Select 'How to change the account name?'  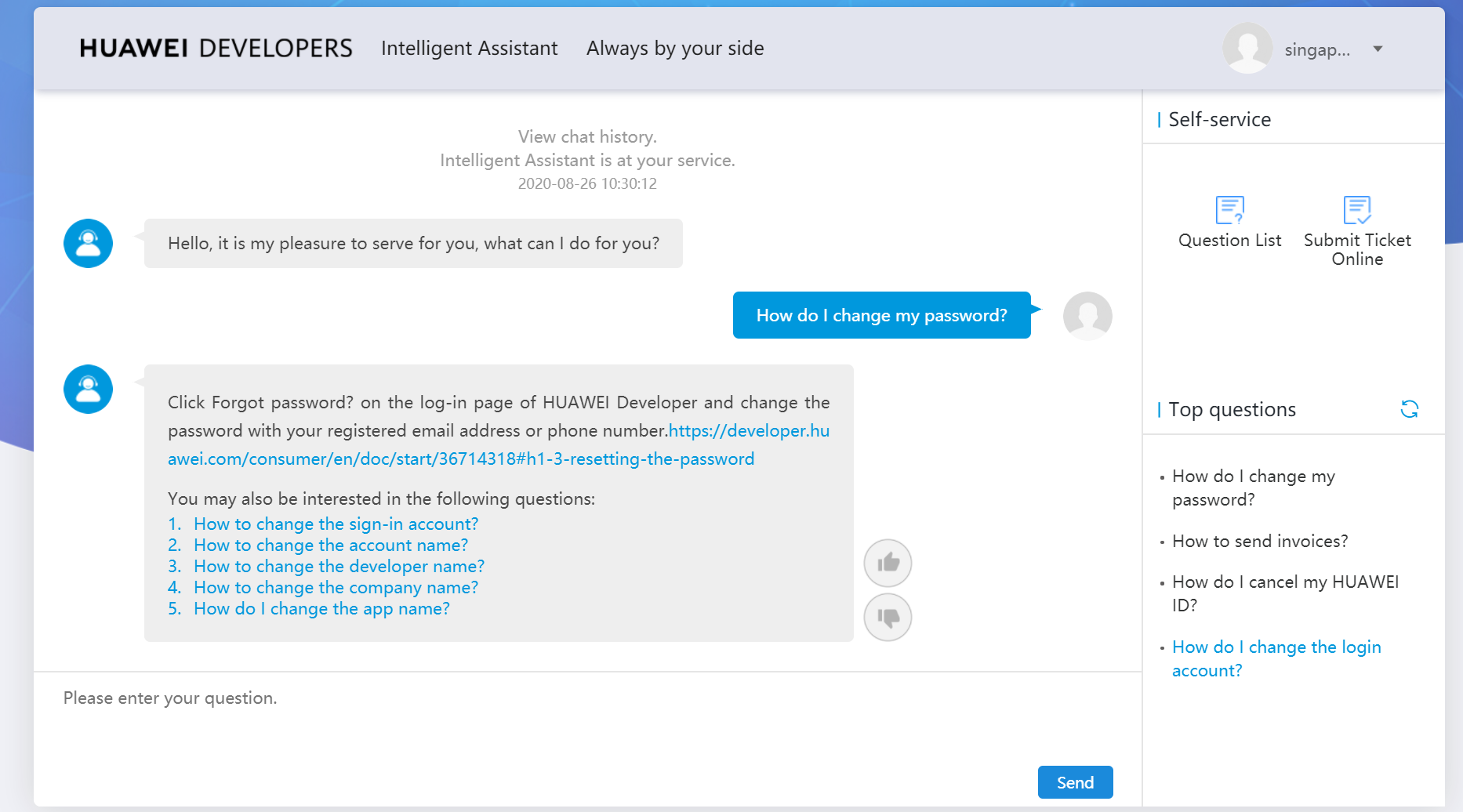point(330,546)
